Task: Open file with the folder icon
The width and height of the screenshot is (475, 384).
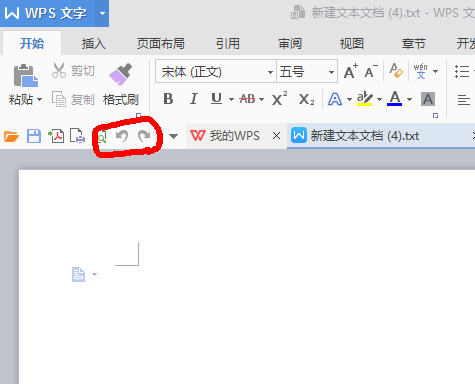Action: [11, 136]
